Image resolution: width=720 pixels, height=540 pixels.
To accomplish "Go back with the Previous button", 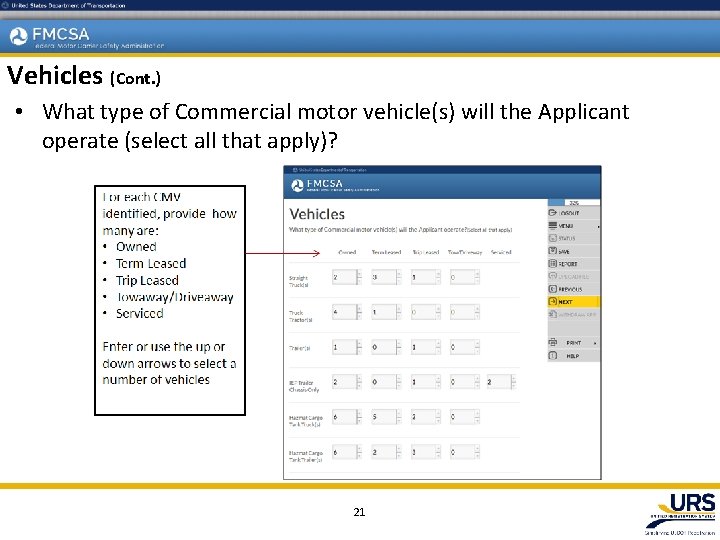I will [574, 289].
